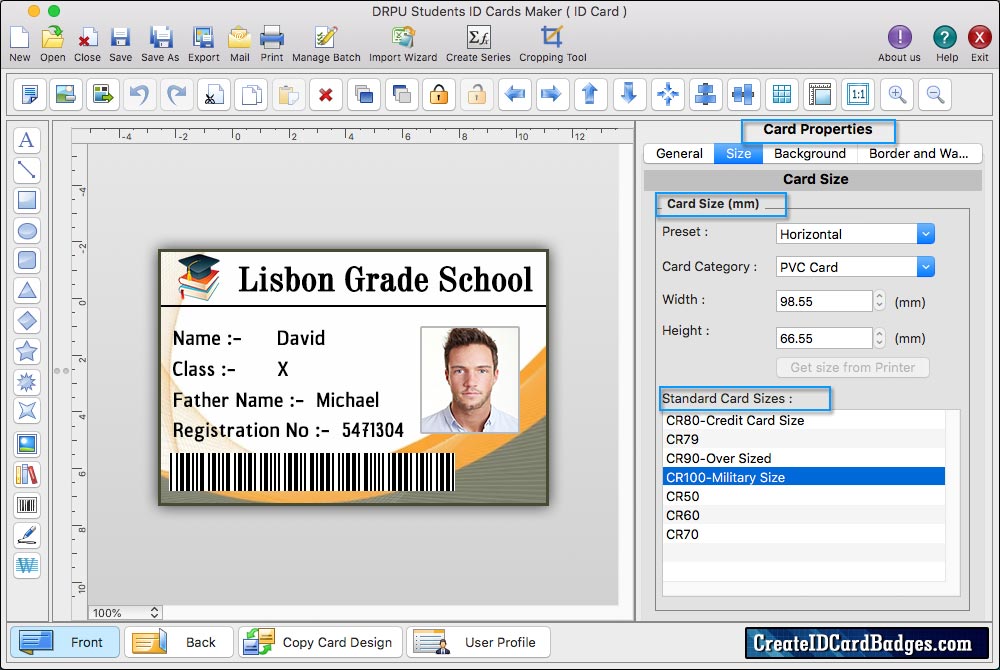Move object down with down arrow
The image size is (1000, 670).
[x=629, y=94]
